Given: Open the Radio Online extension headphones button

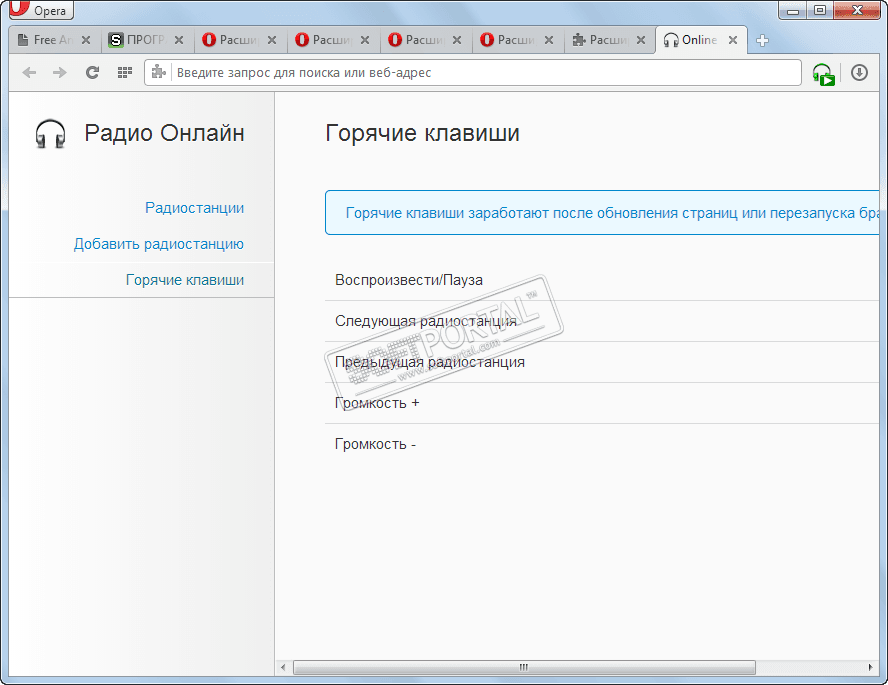Looking at the screenshot, I should [823, 74].
